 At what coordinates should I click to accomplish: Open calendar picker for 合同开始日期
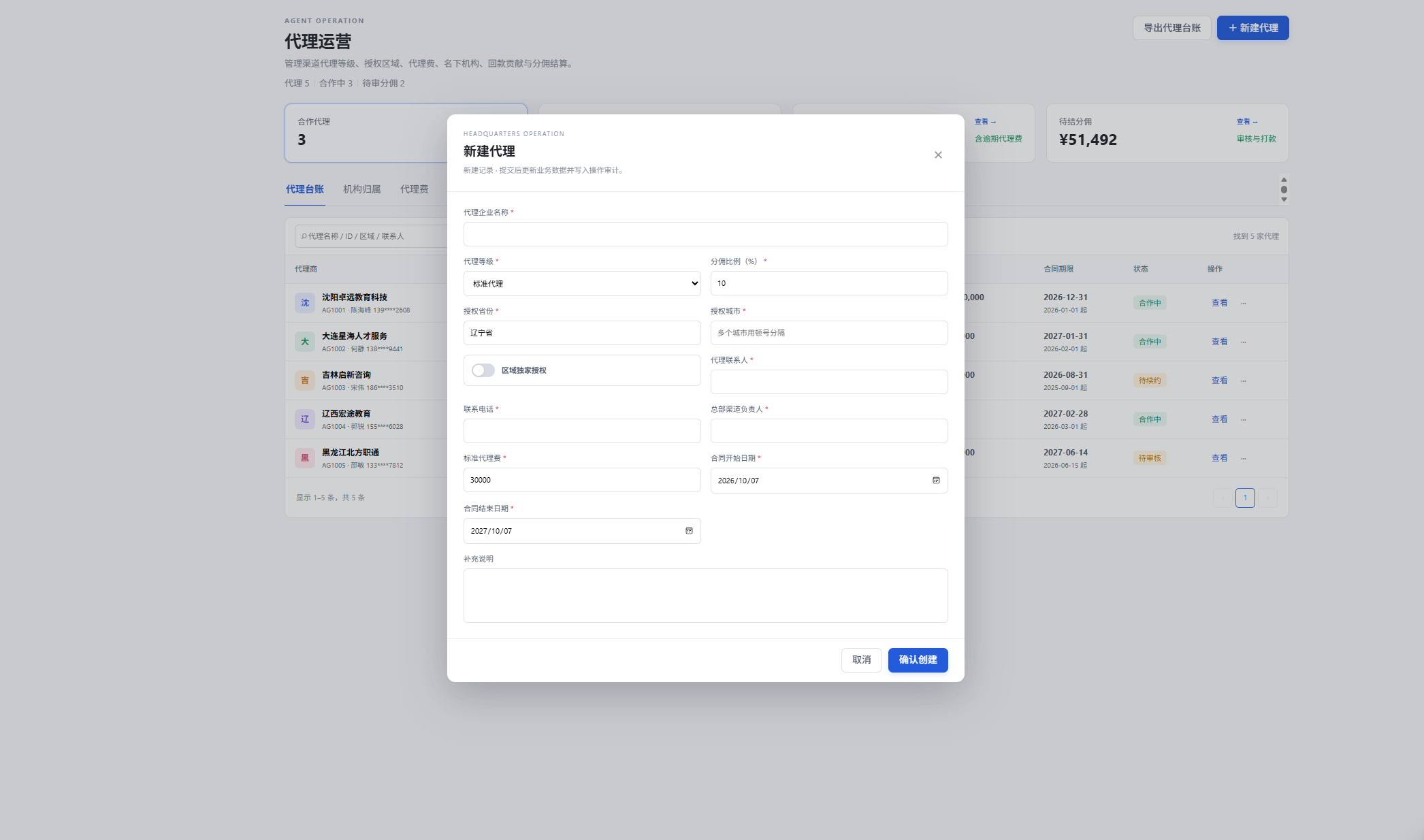pyautogui.click(x=936, y=481)
